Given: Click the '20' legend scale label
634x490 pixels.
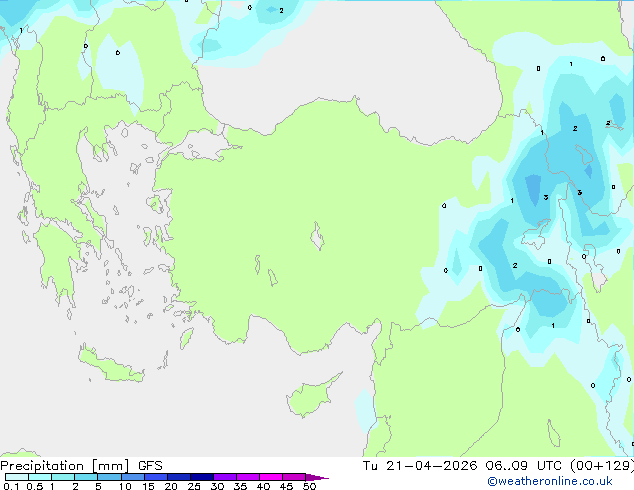Looking at the screenshot, I should pyautogui.click(x=171, y=486).
